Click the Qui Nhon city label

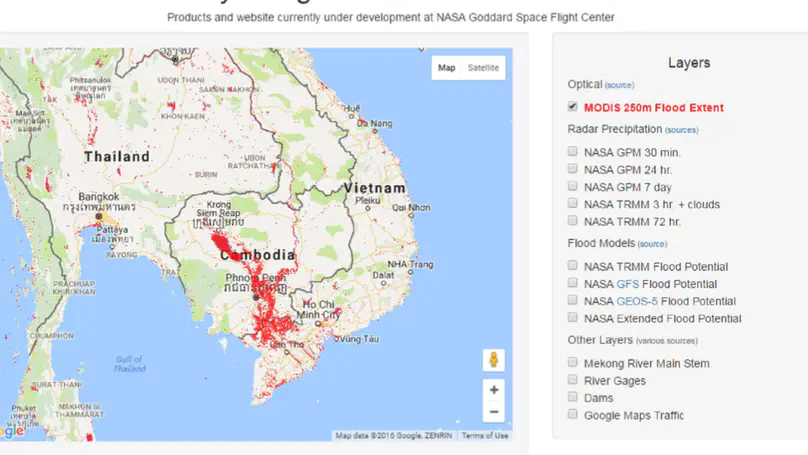click(411, 208)
